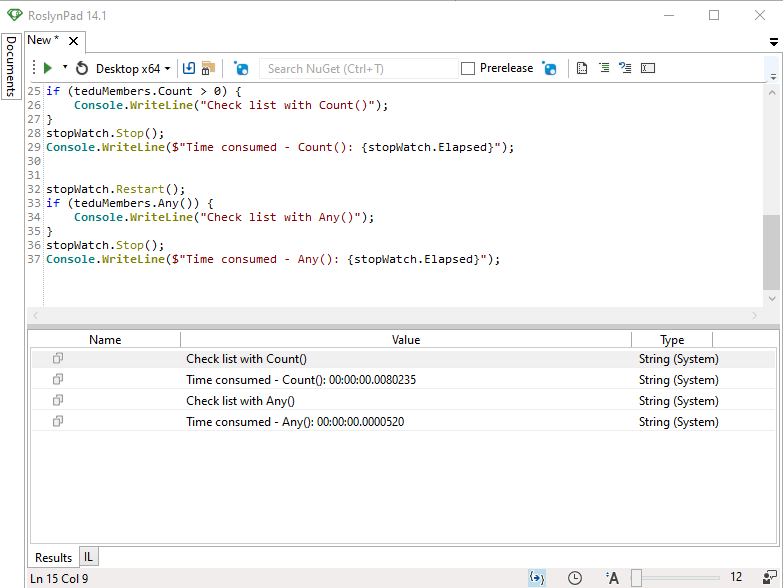Click the clock icon in status bar
783x588 pixels.
[x=575, y=577]
